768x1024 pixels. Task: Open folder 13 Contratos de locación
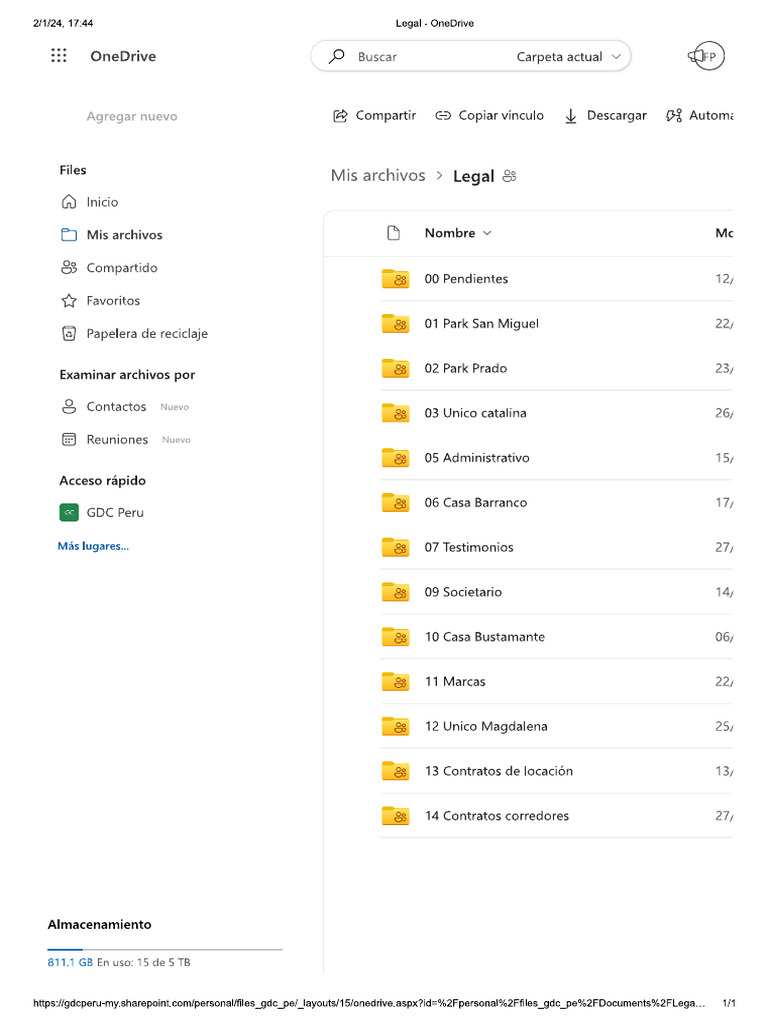[499, 771]
